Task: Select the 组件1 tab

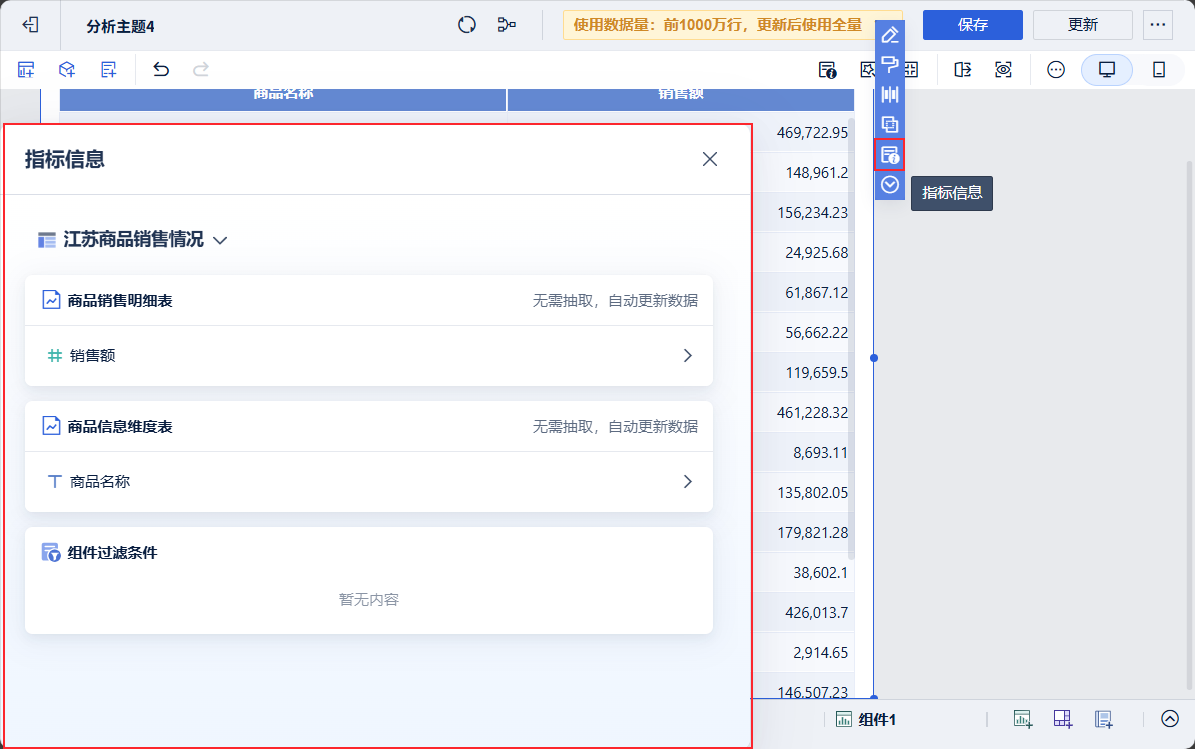Action: pyautogui.click(x=867, y=719)
